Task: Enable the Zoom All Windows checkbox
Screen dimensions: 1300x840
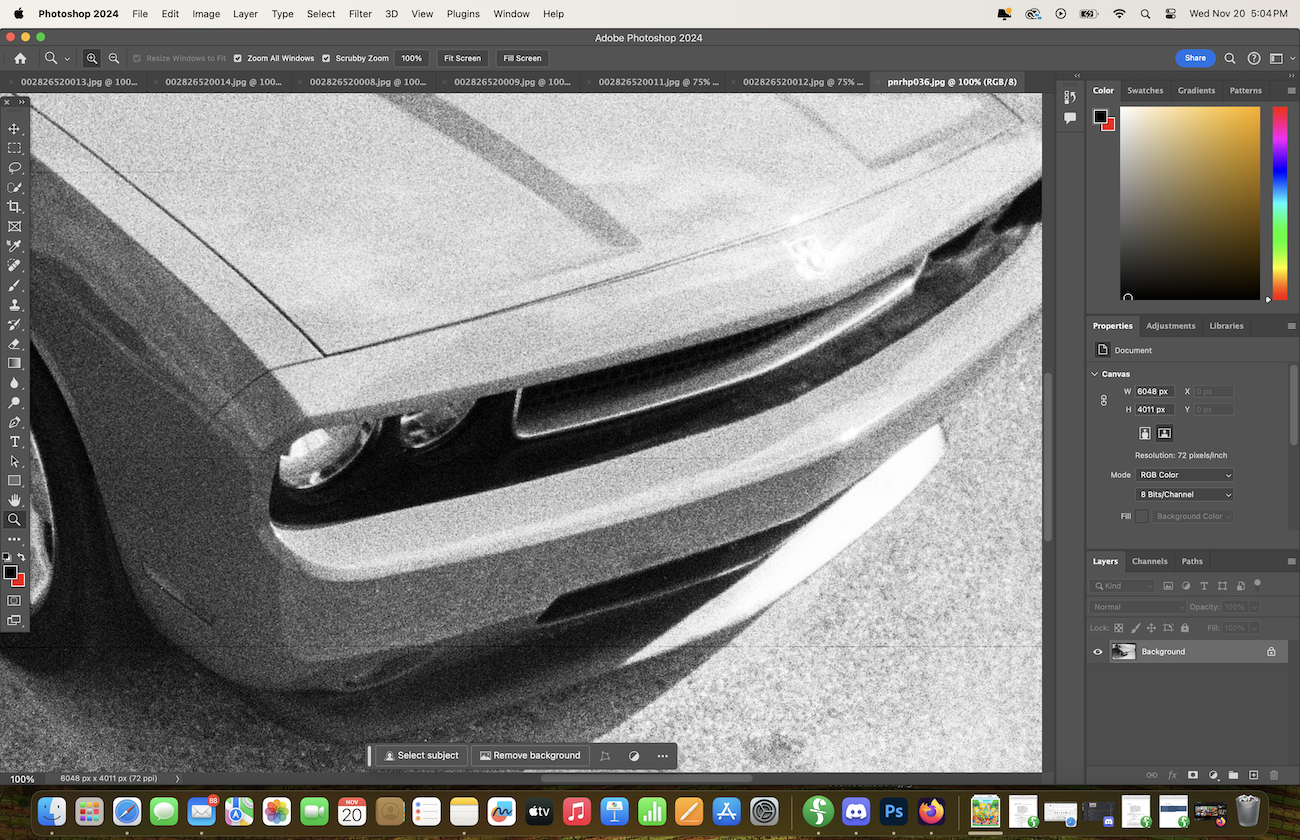Action: coord(238,58)
